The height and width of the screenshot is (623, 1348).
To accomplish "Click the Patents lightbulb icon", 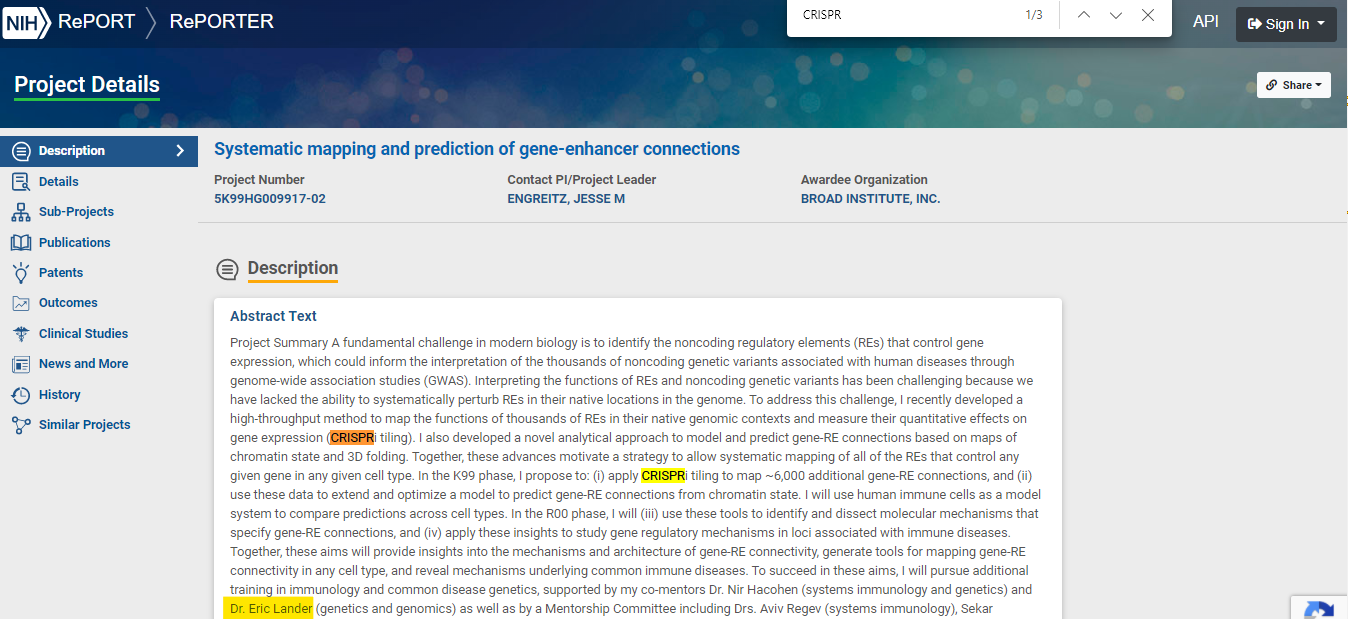I will pyautogui.click(x=21, y=272).
